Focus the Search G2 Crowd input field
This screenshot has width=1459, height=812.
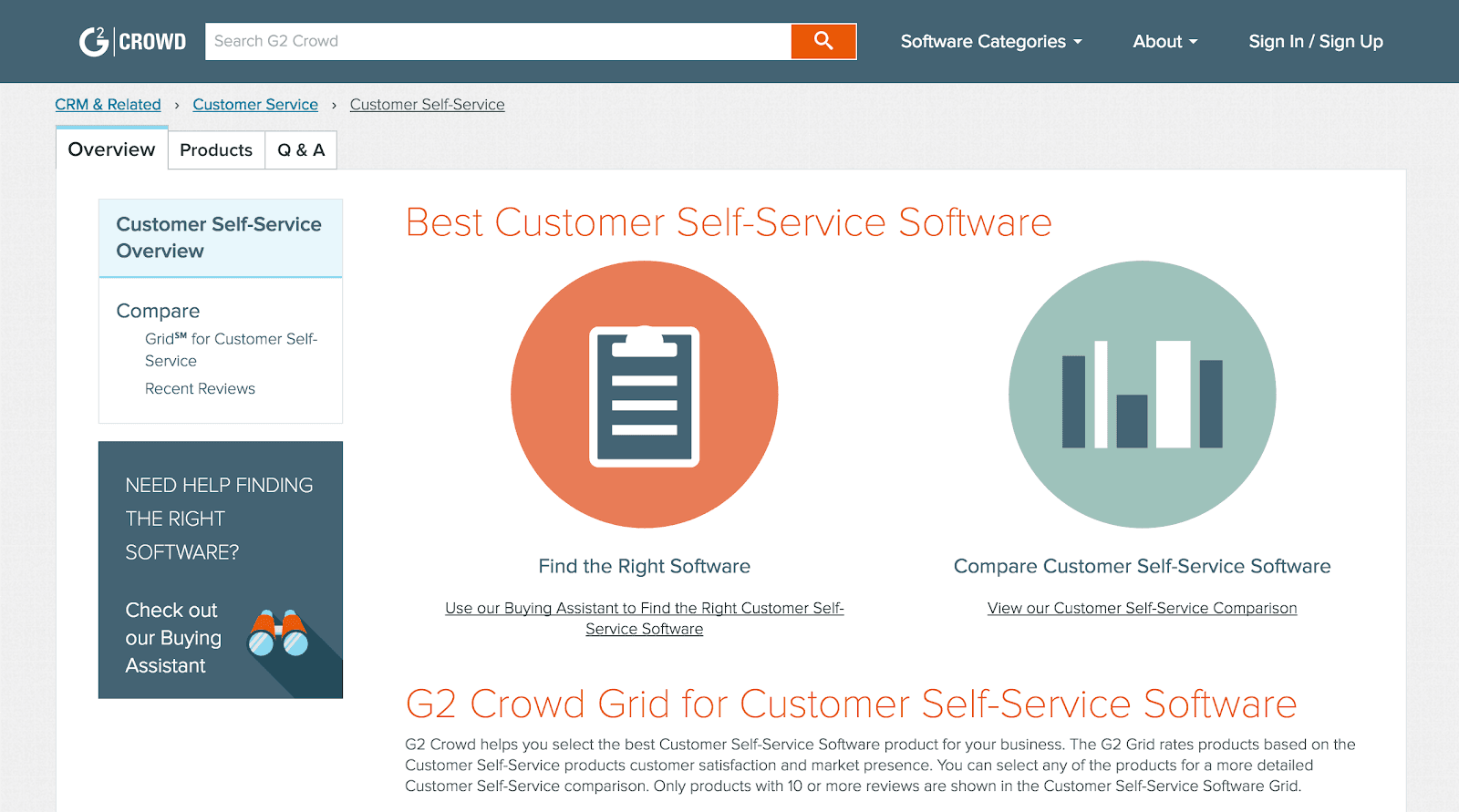(498, 41)
